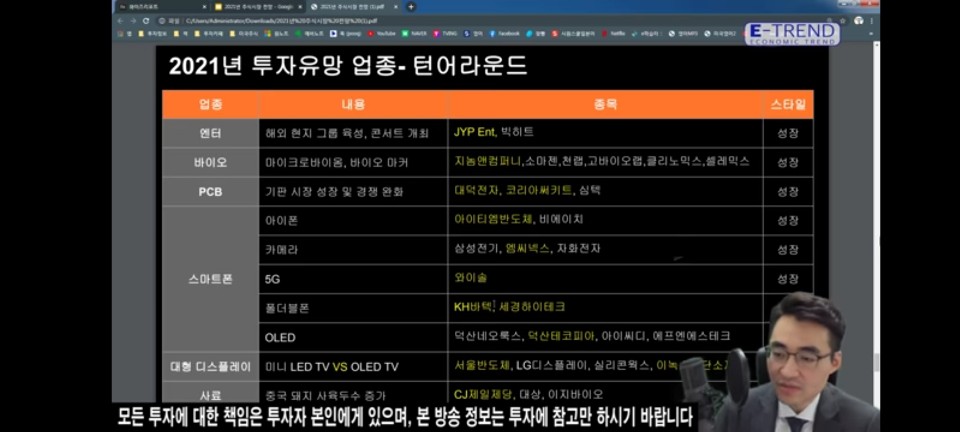960x432 pixels.
Task: Click the 종목 column header
Action: coord(605,104)
